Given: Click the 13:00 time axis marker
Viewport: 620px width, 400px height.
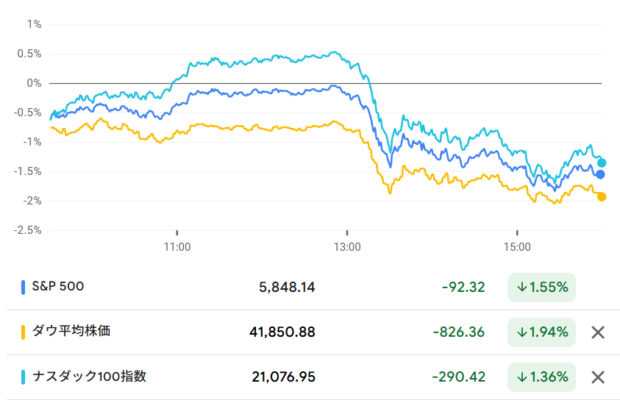Looking at the screenshot, I should pyautogui.click(x=347, y=247).
